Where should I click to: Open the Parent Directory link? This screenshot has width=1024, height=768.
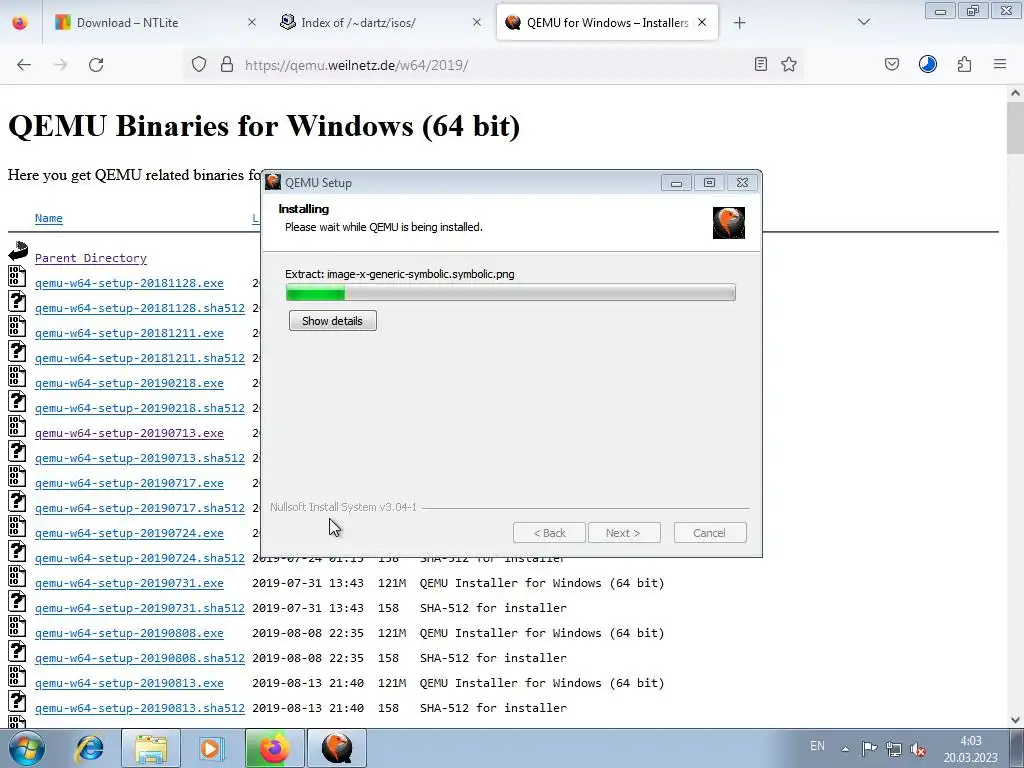pyautogui.click(x=91, y=258)
